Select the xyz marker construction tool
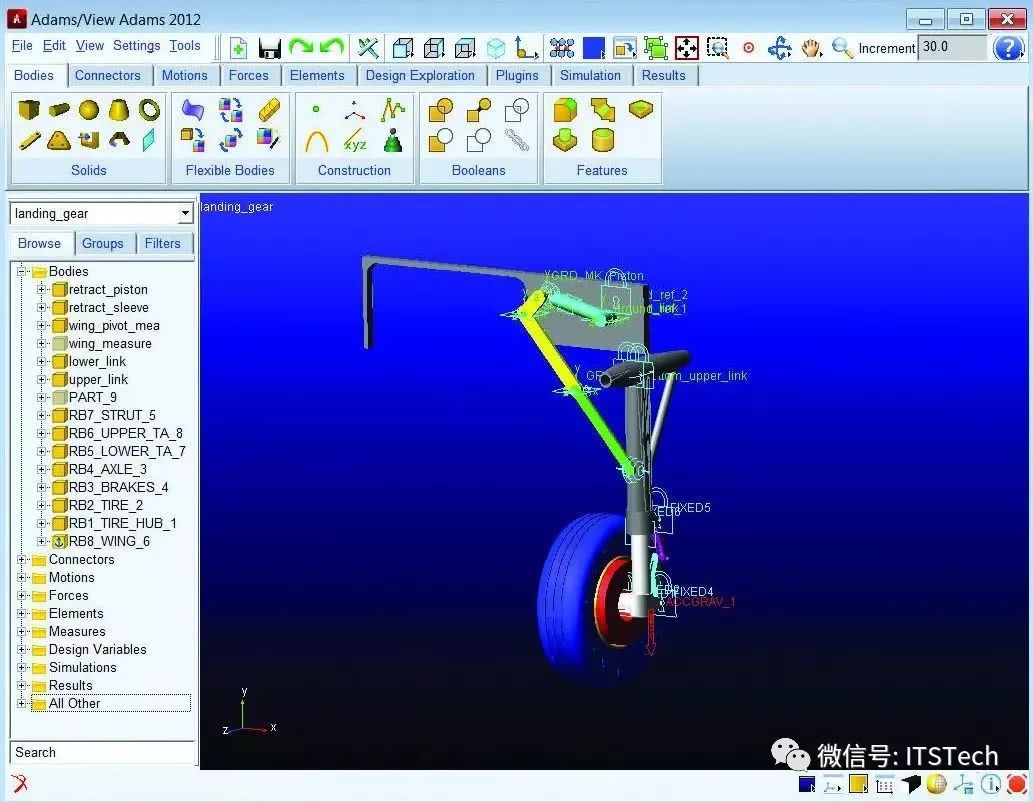Viewport: 1033px width, 802px height. (354, 140)
